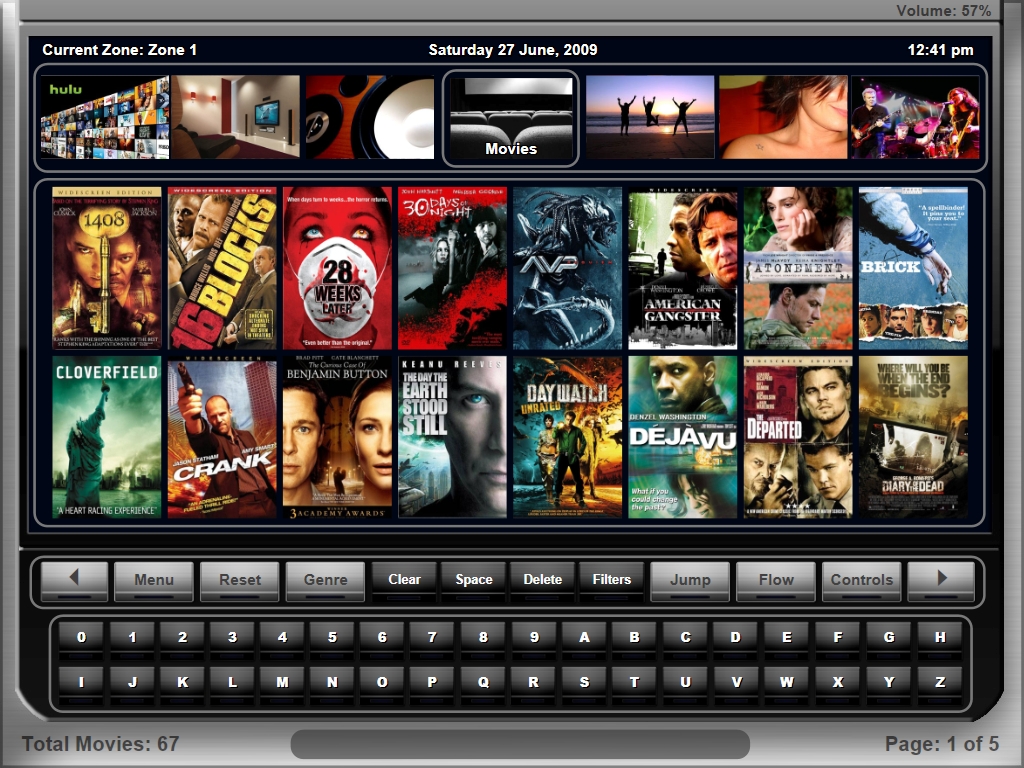Open the Deja Vu movie poster
Image resolution: width=1024 pixels, height=768 pixels.
pos(682,437)
